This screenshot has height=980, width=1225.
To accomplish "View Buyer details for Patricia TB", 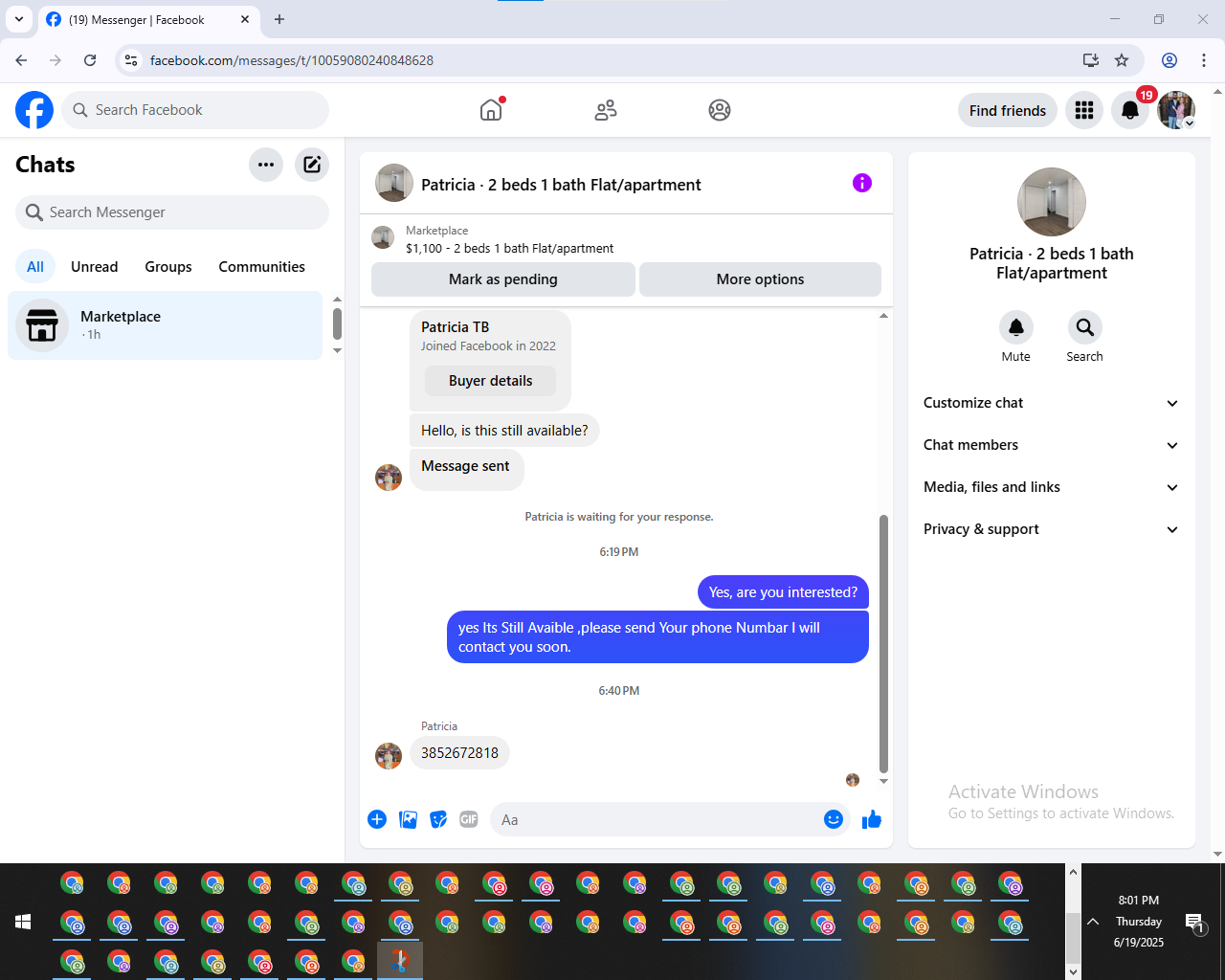I will click(x=491, y=381).
